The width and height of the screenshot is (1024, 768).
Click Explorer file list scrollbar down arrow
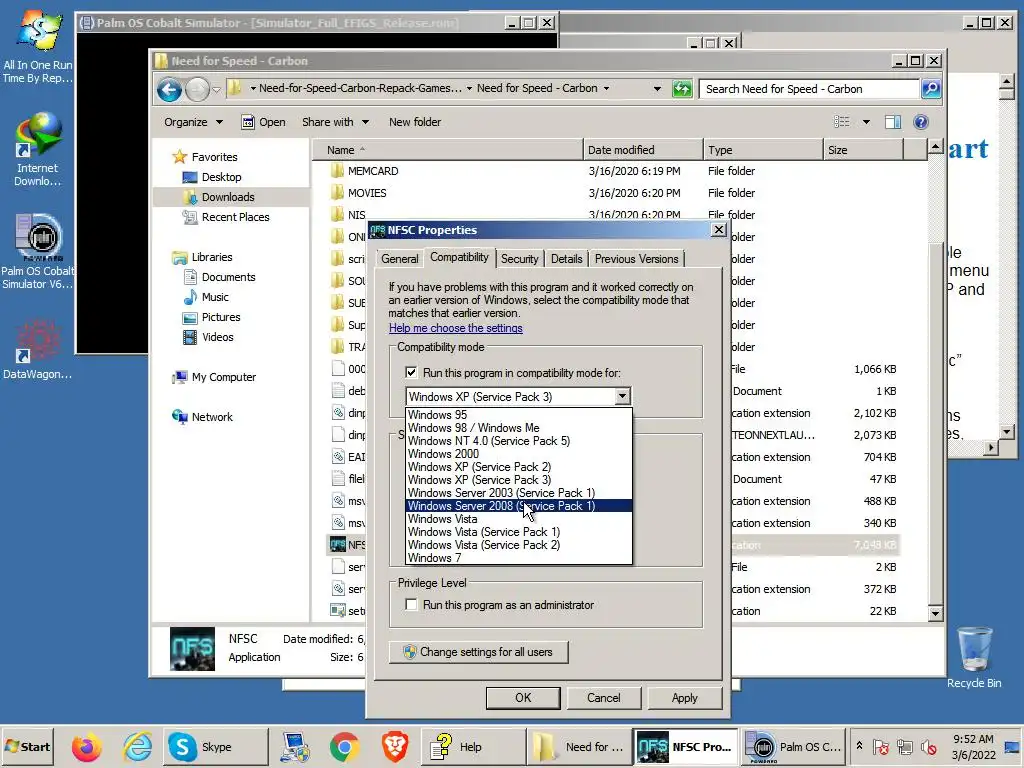coord(935,613)
